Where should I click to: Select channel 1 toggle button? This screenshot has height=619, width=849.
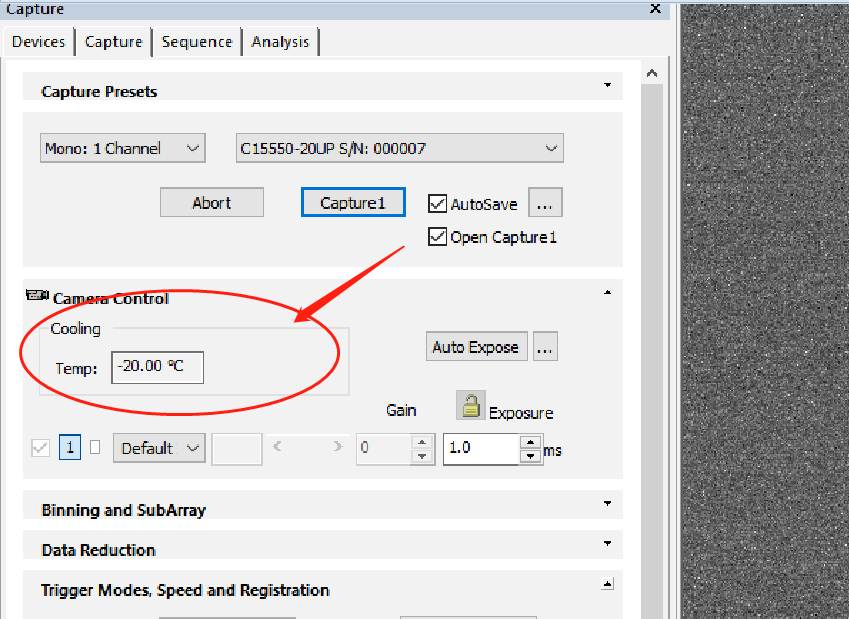[x=70, y=448]
